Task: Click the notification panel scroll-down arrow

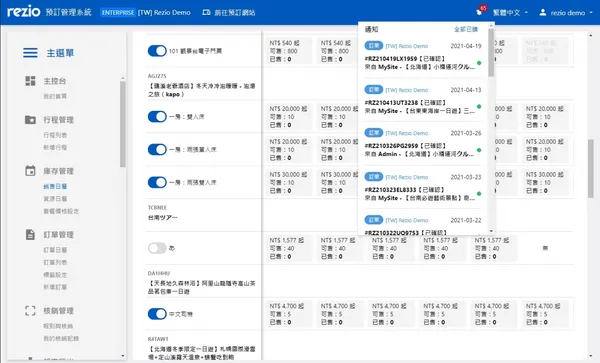Action: click(491, 231)
